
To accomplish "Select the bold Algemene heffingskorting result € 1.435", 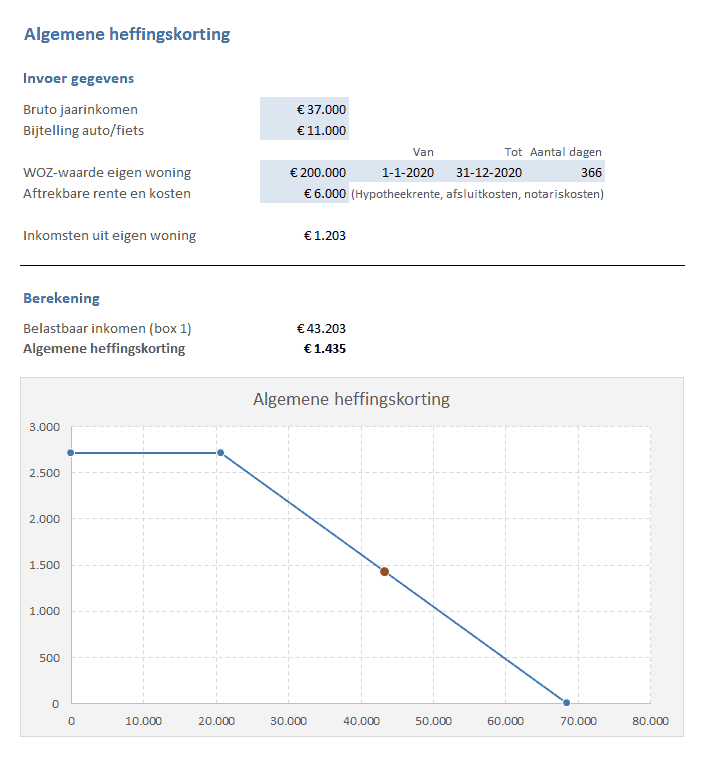I will [x=324, y=349].
